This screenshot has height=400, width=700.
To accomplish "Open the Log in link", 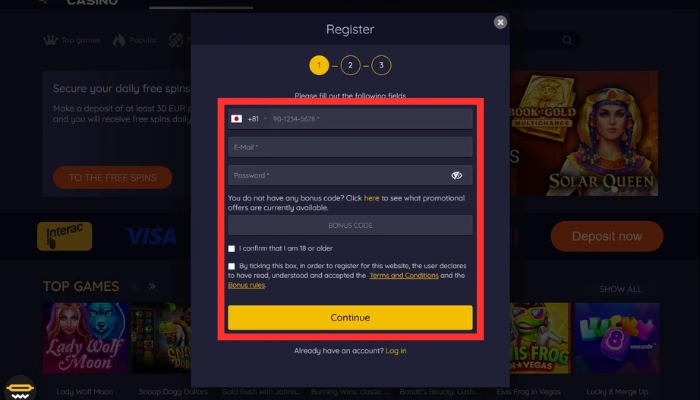I will tap(396, 351).
